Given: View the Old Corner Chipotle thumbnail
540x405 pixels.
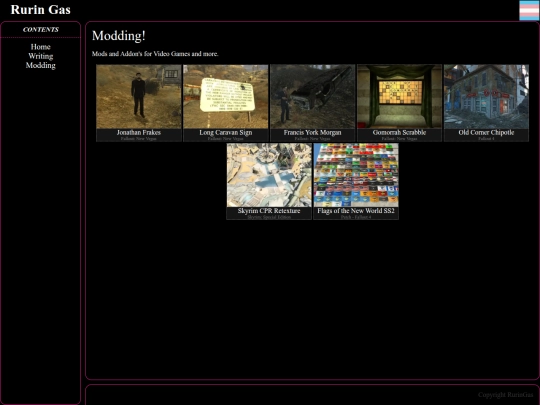Looking at the screenshot, I should coord(486,97).
